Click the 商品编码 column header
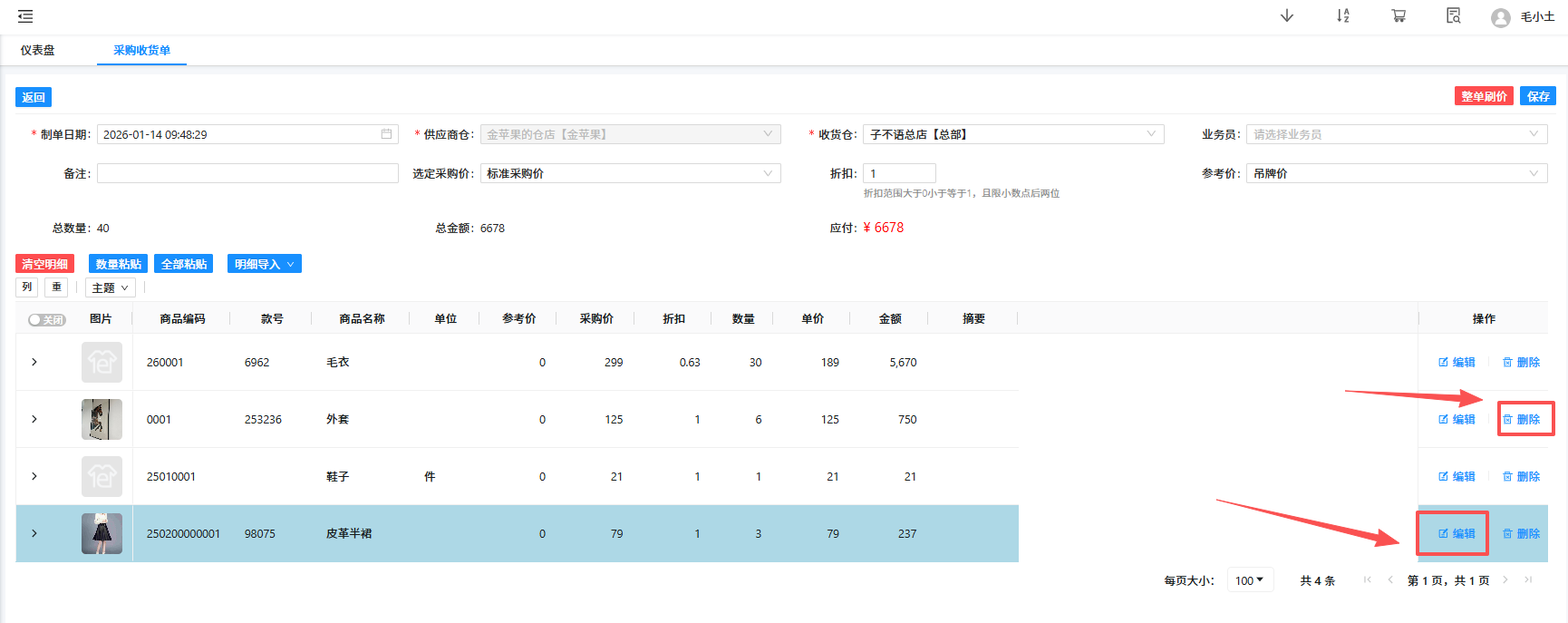 tap(182, 318)
